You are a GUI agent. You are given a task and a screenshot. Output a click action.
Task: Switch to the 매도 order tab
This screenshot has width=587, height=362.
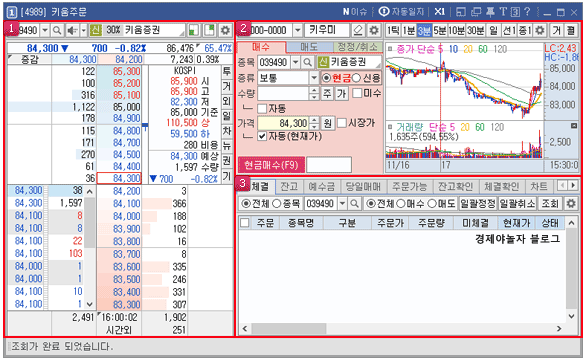tap(310, 47)
